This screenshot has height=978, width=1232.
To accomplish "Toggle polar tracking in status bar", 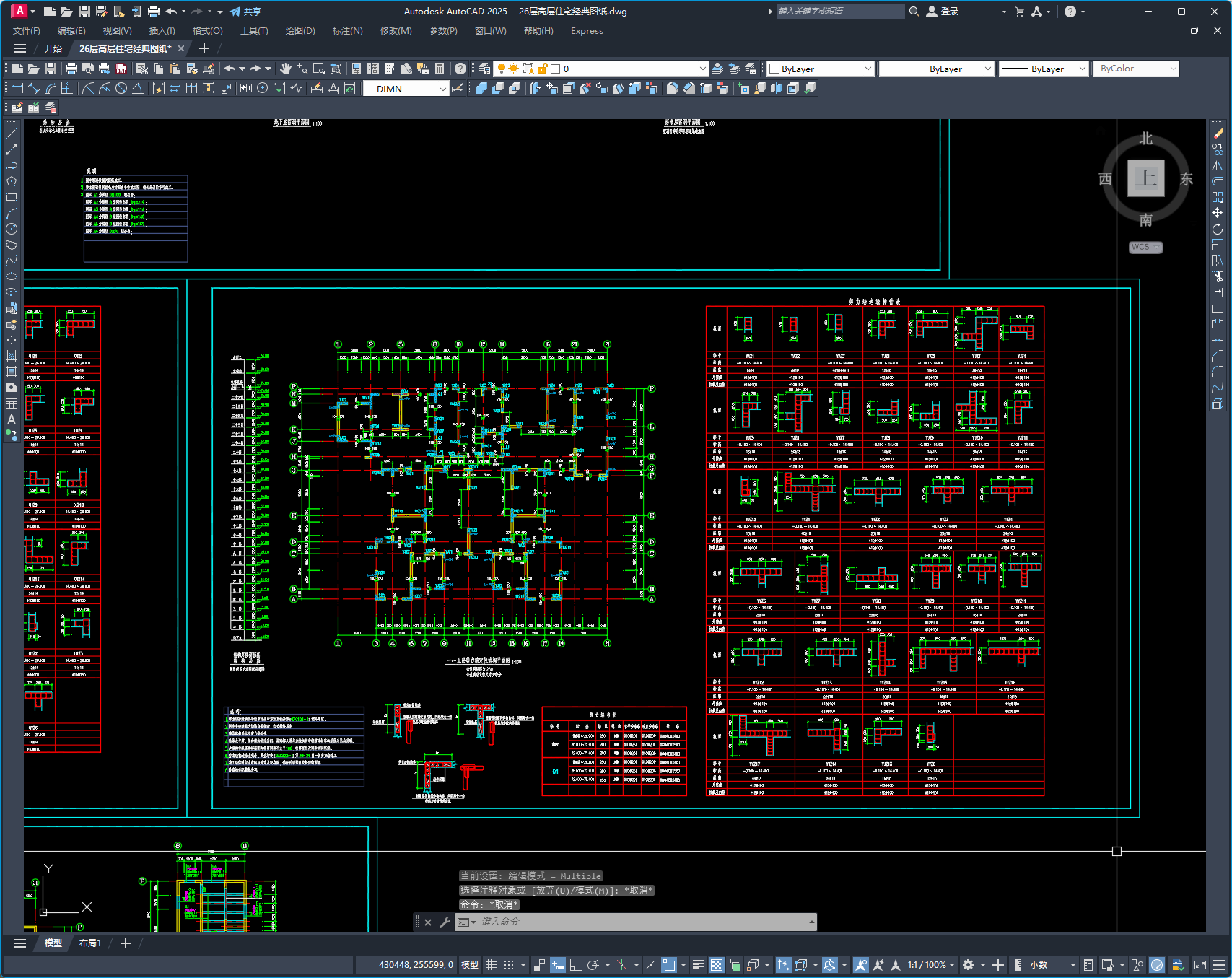I will tap(593, 965).
